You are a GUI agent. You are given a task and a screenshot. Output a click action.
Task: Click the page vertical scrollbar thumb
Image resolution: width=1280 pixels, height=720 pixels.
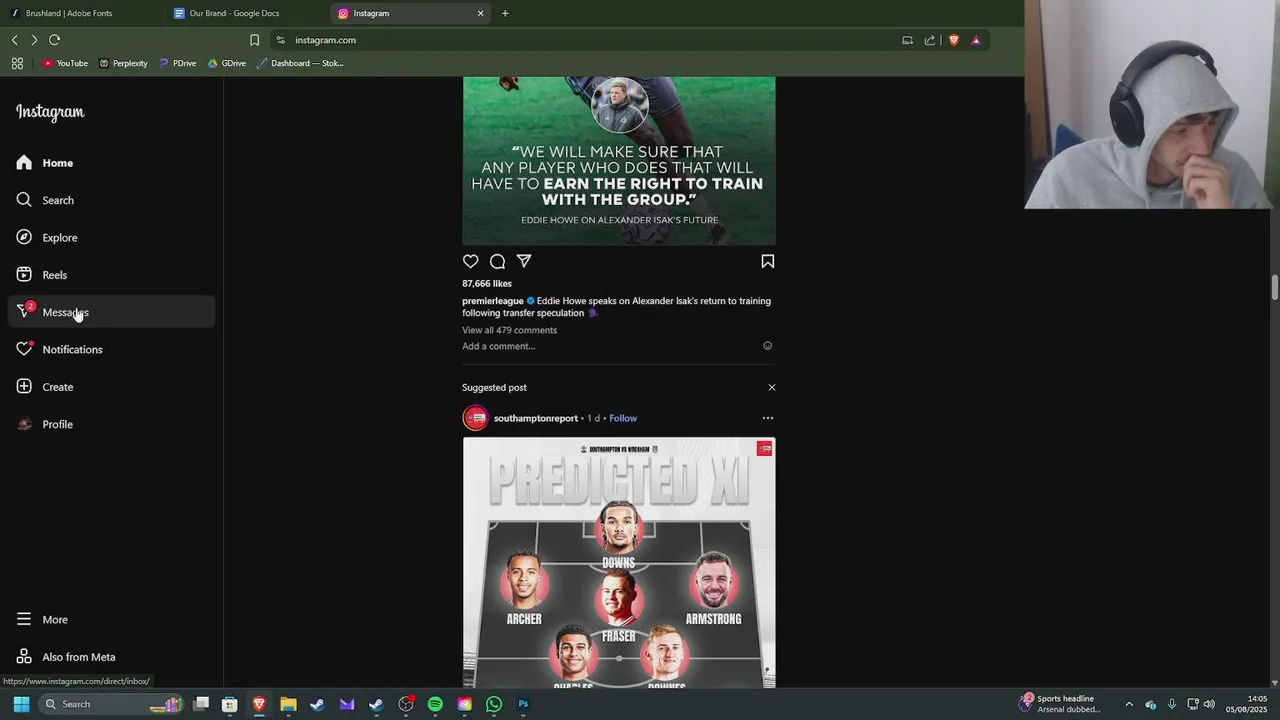[x=1274, y=286]
